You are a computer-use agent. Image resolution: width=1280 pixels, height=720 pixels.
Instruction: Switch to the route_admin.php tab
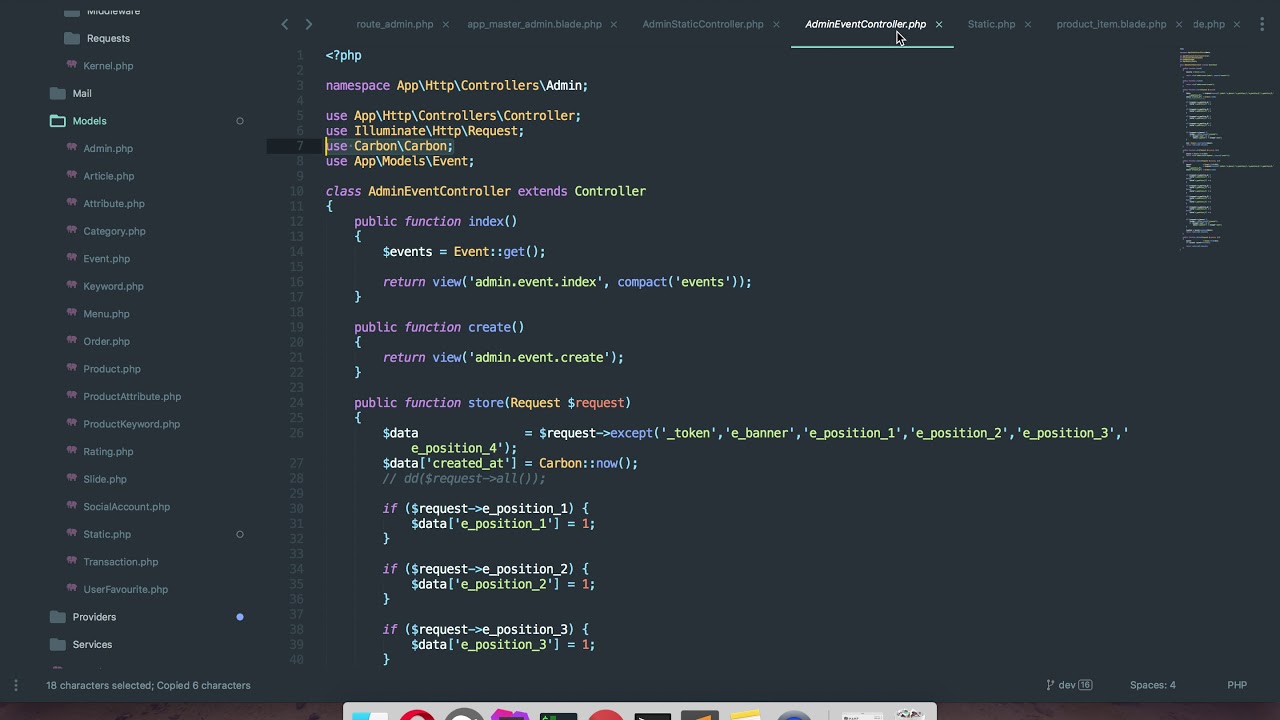point(395,24)
